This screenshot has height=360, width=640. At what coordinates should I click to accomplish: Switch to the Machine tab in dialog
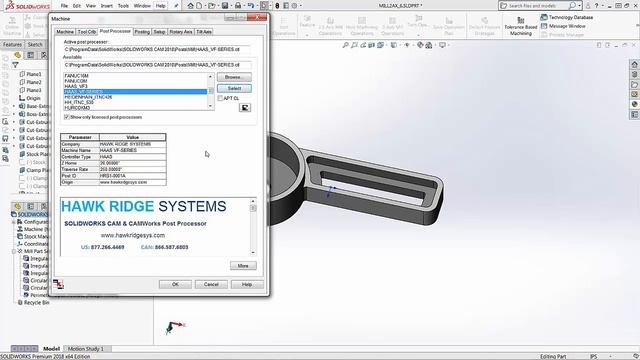click(65, 31)
